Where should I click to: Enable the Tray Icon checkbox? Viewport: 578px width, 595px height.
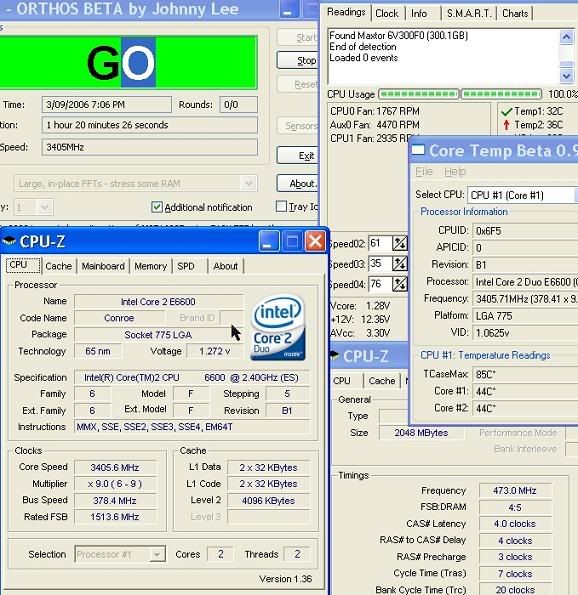[x=281, y=207]
